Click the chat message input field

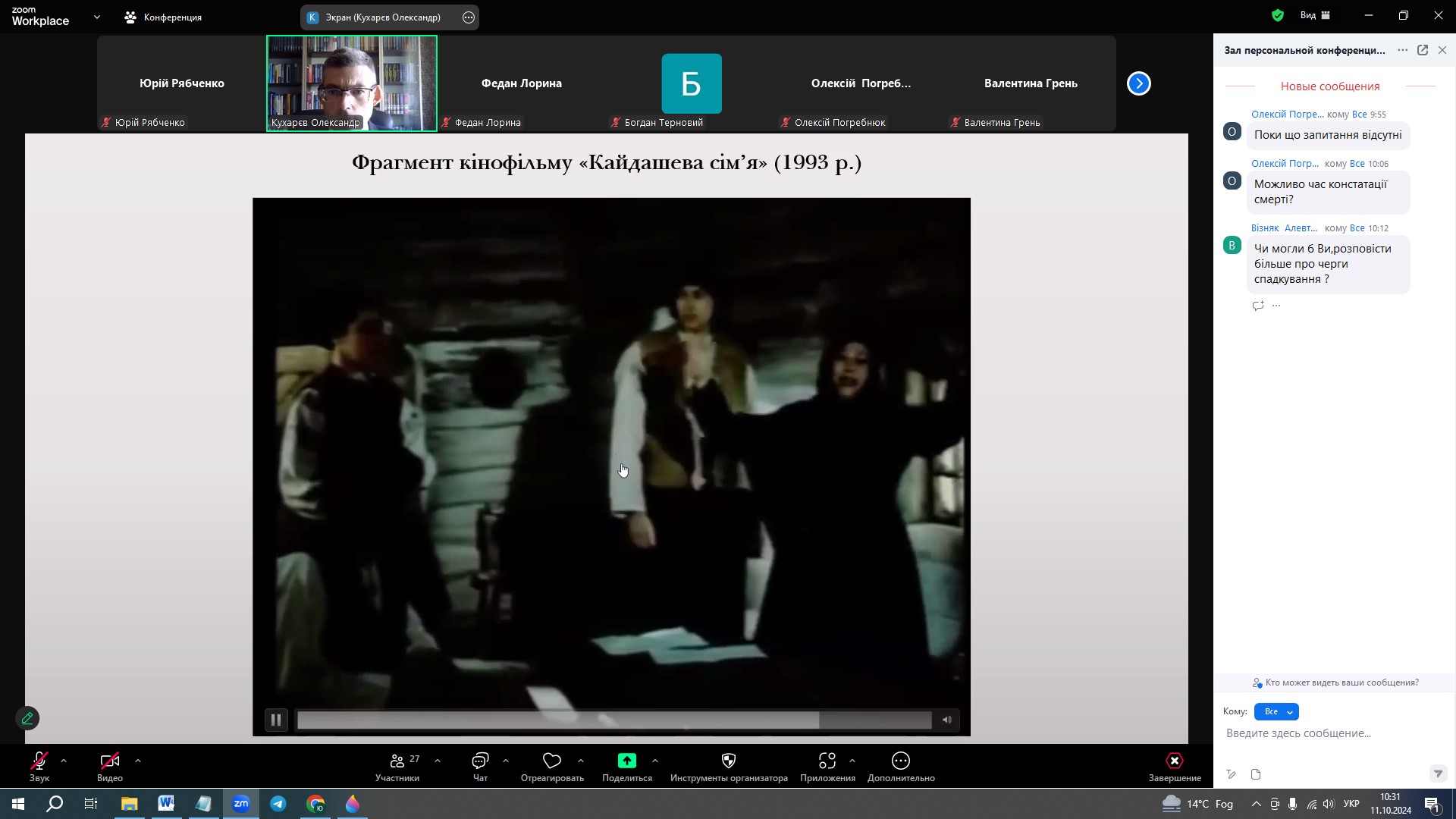(1333, 733)
